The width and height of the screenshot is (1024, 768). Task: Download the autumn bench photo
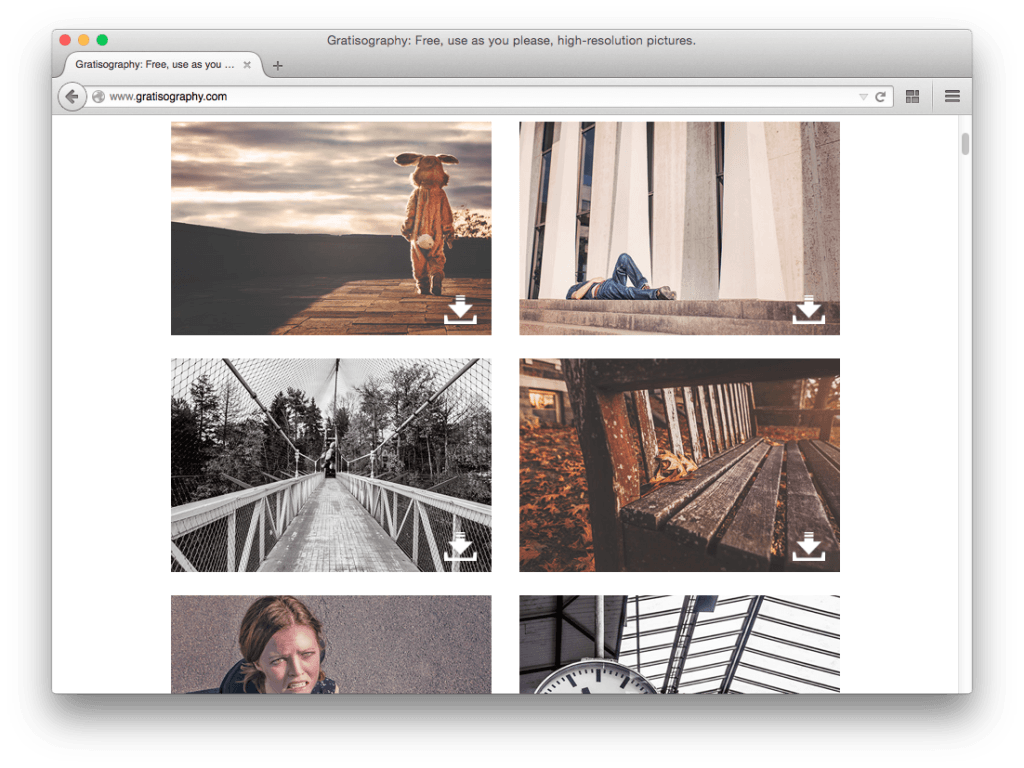pos(808,547)
